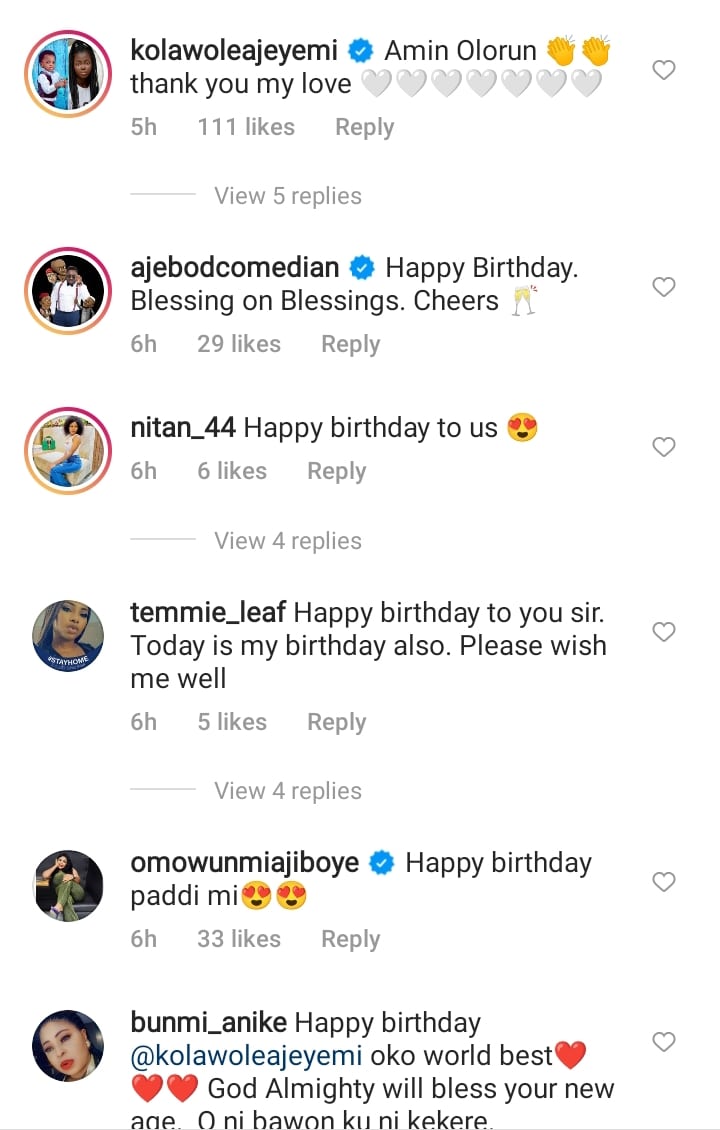Screen dimensions: 720x1130
Task: Reply to omowunmiajiboye's comment
Action: (350, 939)
